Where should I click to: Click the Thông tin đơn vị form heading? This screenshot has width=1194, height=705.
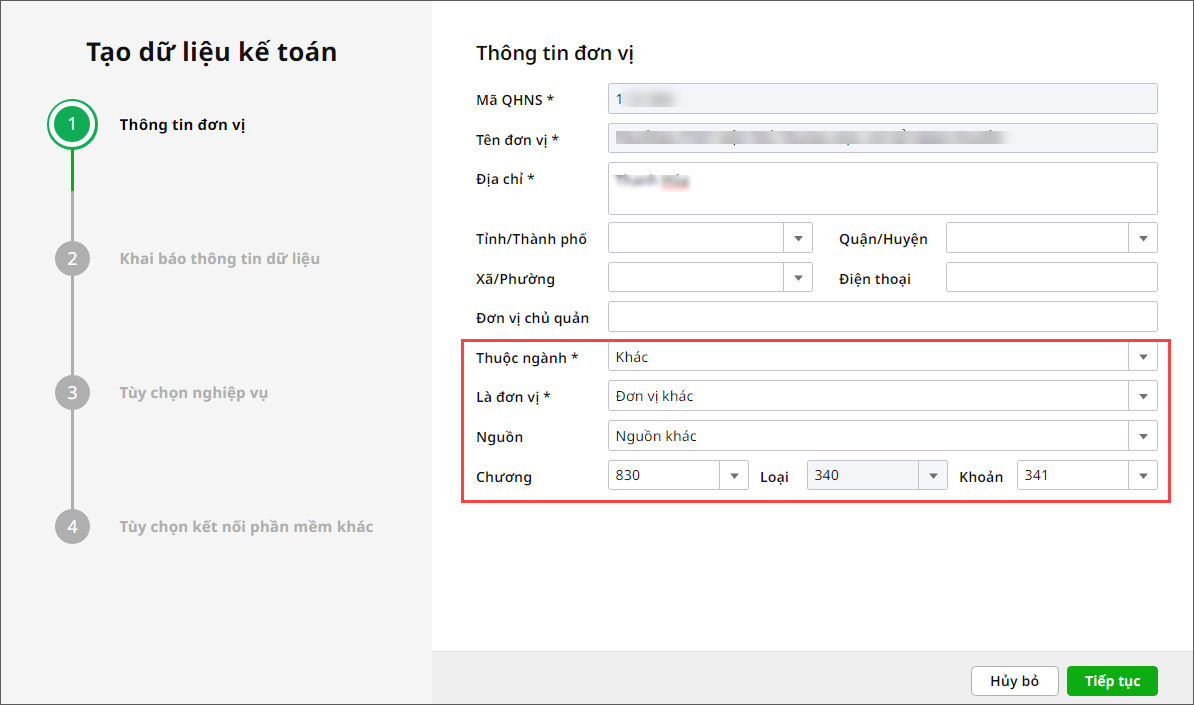pos(554,53)
